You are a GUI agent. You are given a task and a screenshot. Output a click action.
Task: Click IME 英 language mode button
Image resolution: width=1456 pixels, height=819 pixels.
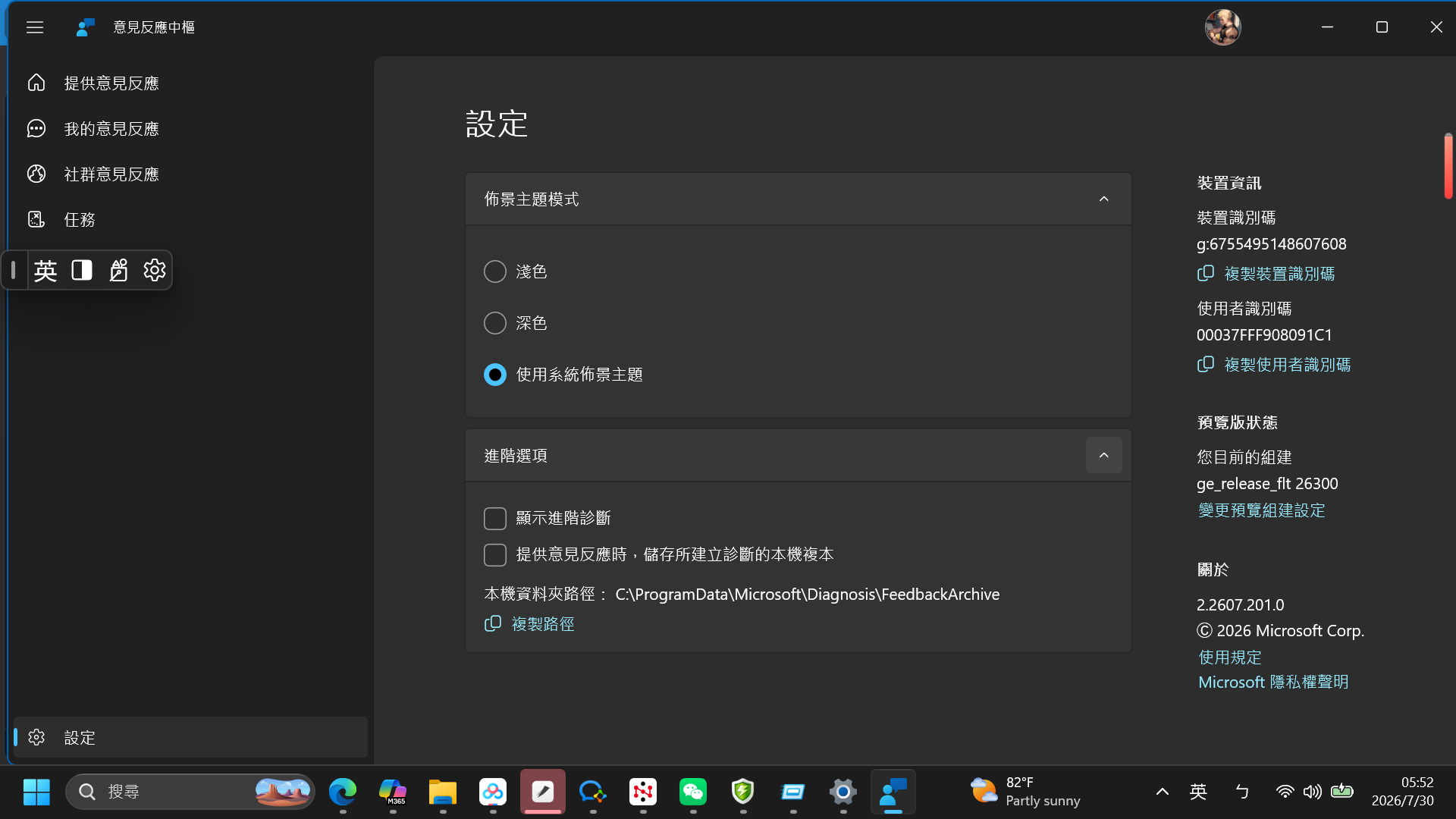(45, 270)
